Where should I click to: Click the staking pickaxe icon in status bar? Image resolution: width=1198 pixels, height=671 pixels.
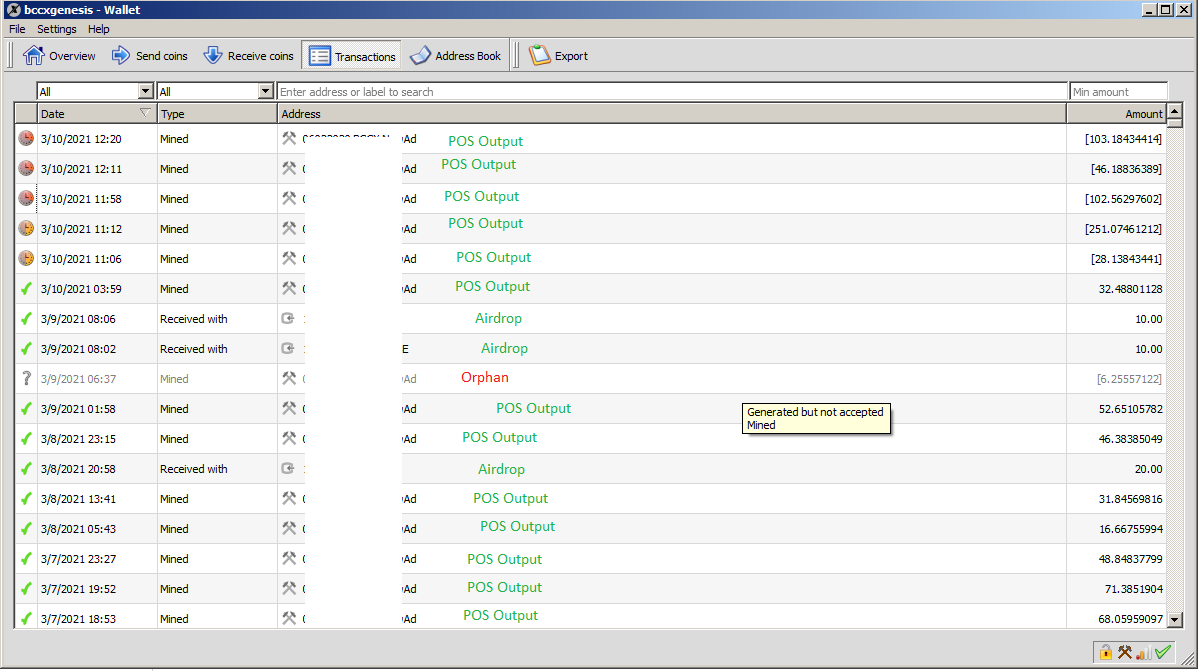point(1125,652)
